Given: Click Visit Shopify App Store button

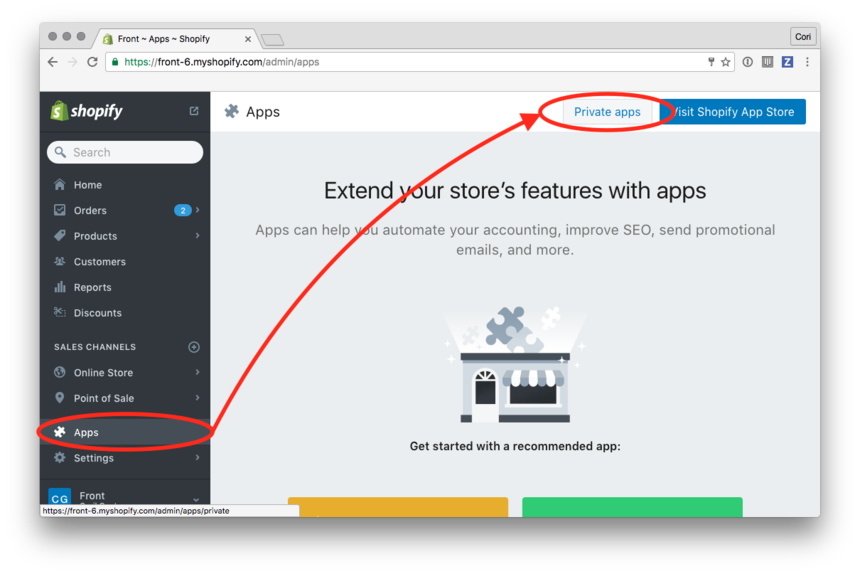Looking at the screenshot, I should [732, 112].
